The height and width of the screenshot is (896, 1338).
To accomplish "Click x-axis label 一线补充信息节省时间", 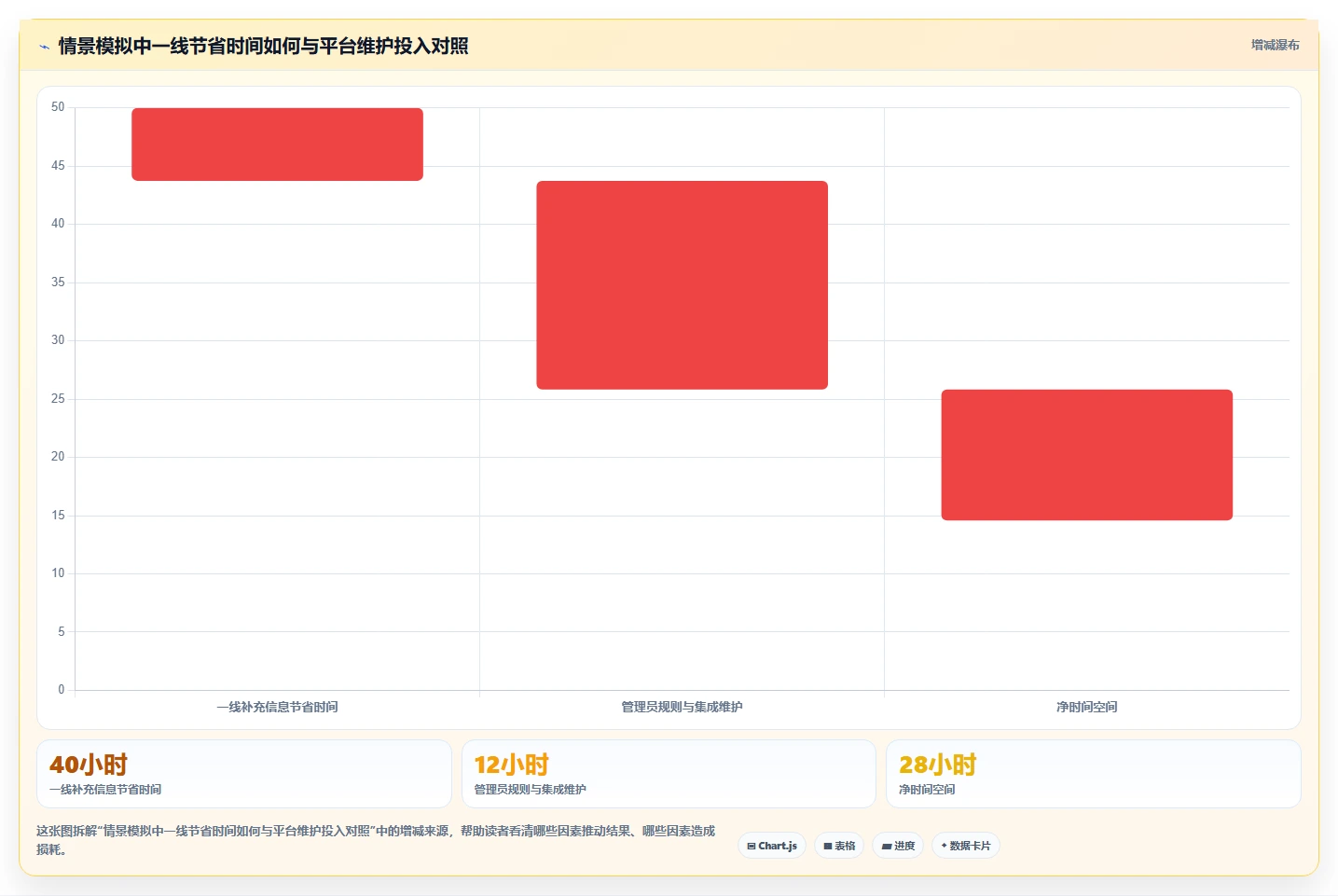I will click(x=277, y=707).
